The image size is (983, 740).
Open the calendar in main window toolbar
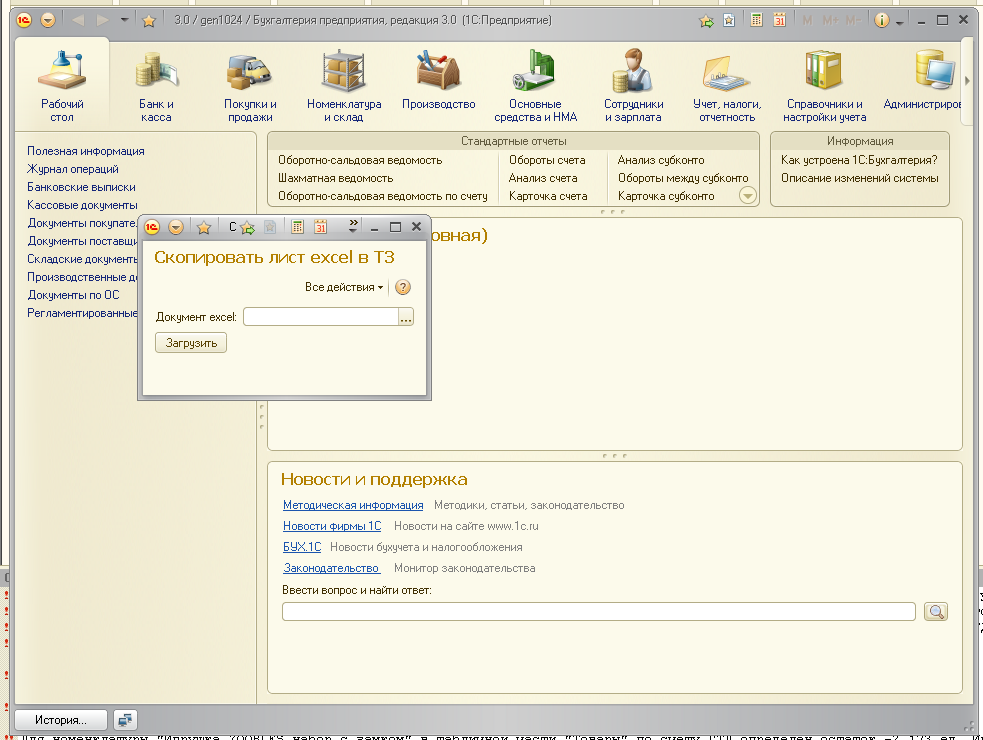[x=779, y=20]
